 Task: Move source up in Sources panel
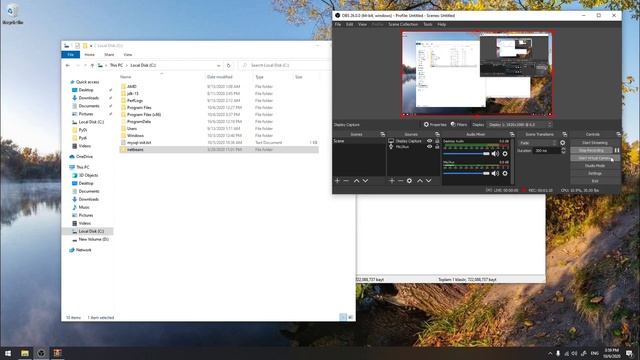[420, 180]
